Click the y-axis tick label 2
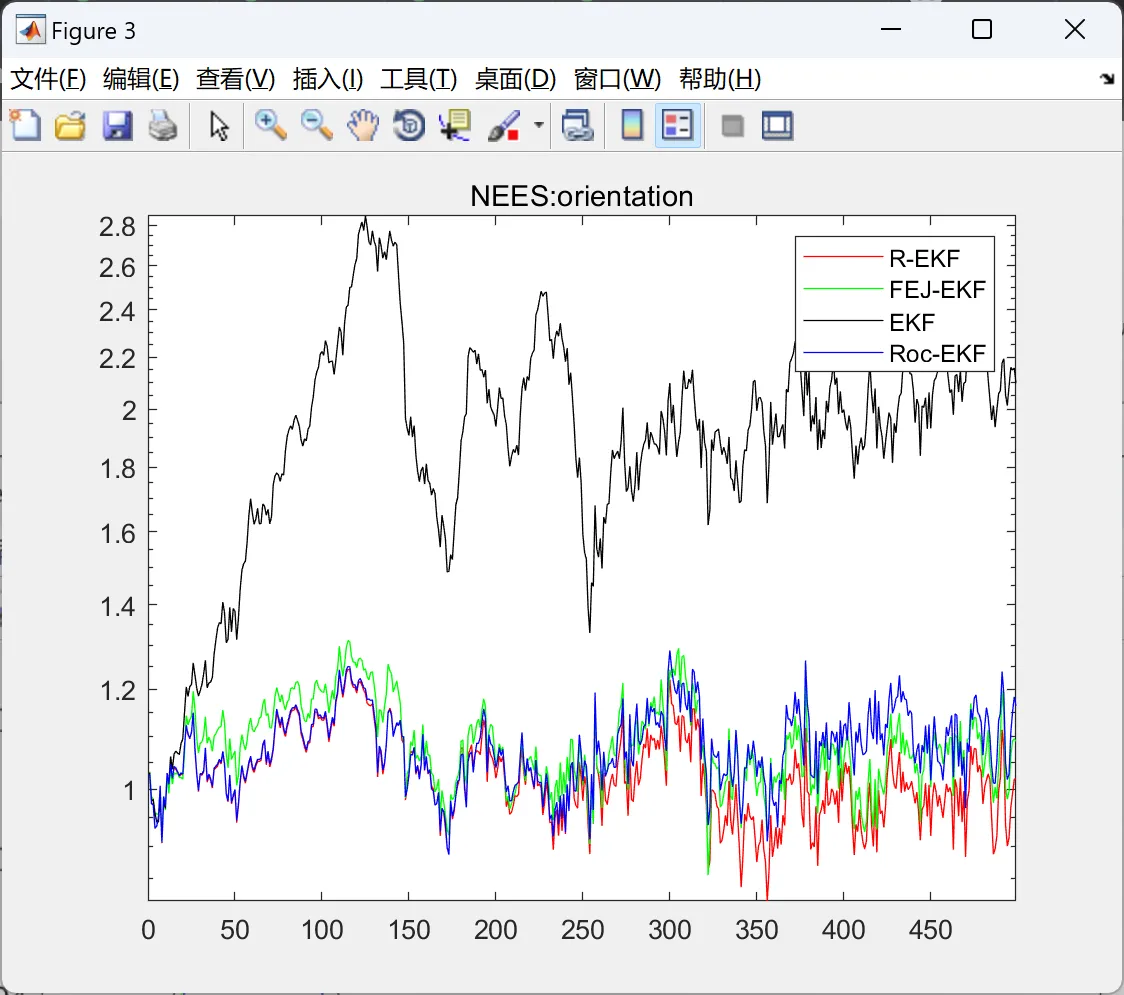The image size is (1124, 995). pos(129,411)
